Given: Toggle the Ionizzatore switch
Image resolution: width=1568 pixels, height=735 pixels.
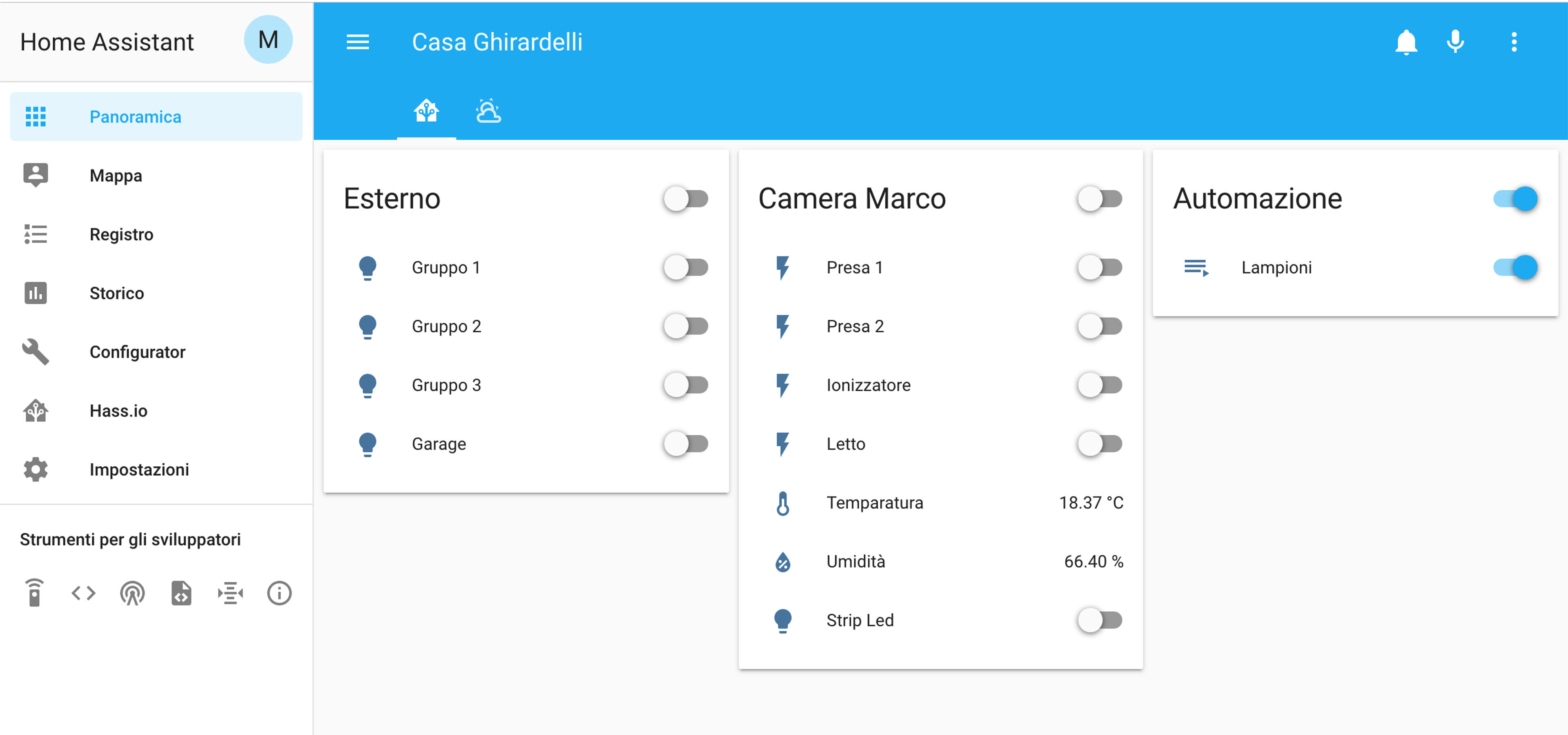Looking at the screenshot, I should pyautogui.click(x=1099, y=385).
